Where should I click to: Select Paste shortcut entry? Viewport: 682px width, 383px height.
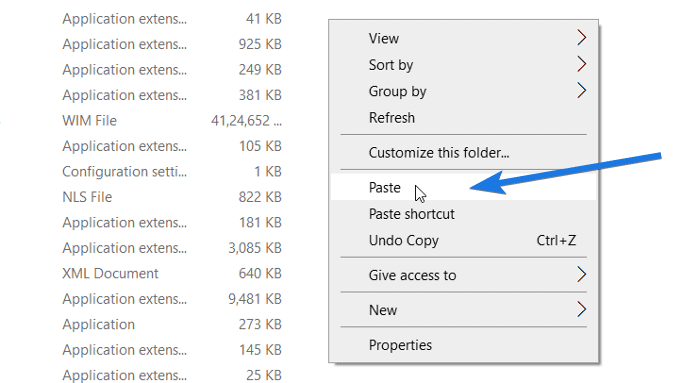pos(463,214)
